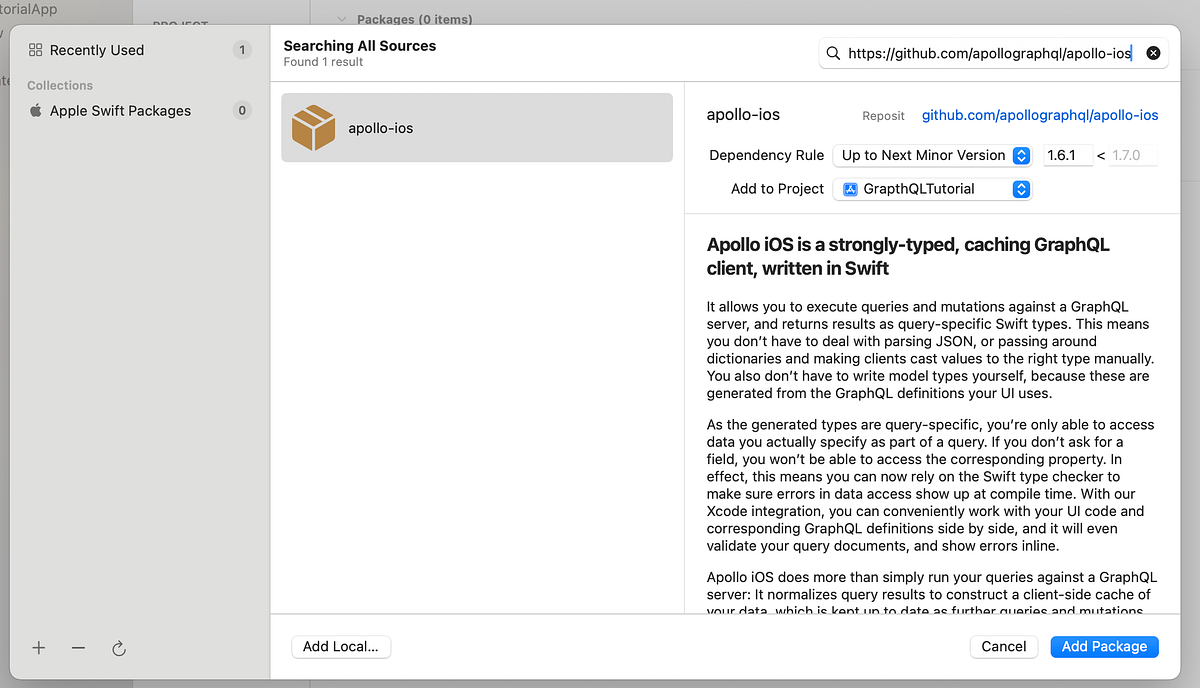Click the Add Local button
This screenshot has height=688, width=1200.
(341, 646)
